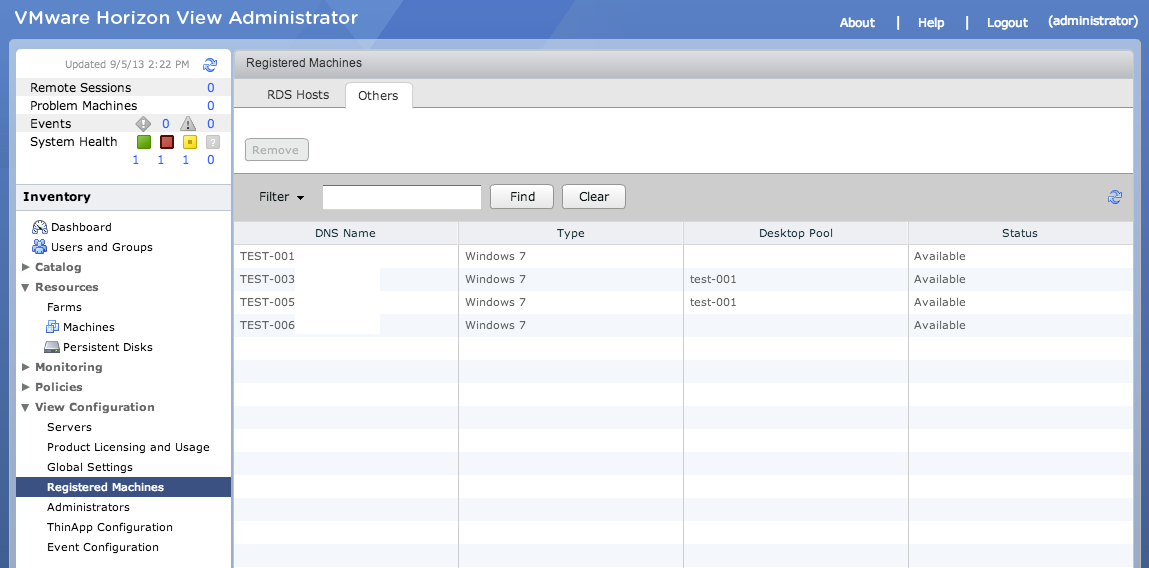The image size is (1149, 568).
Task: Refresh the Registered Machines table icon
Action: 1115,196
